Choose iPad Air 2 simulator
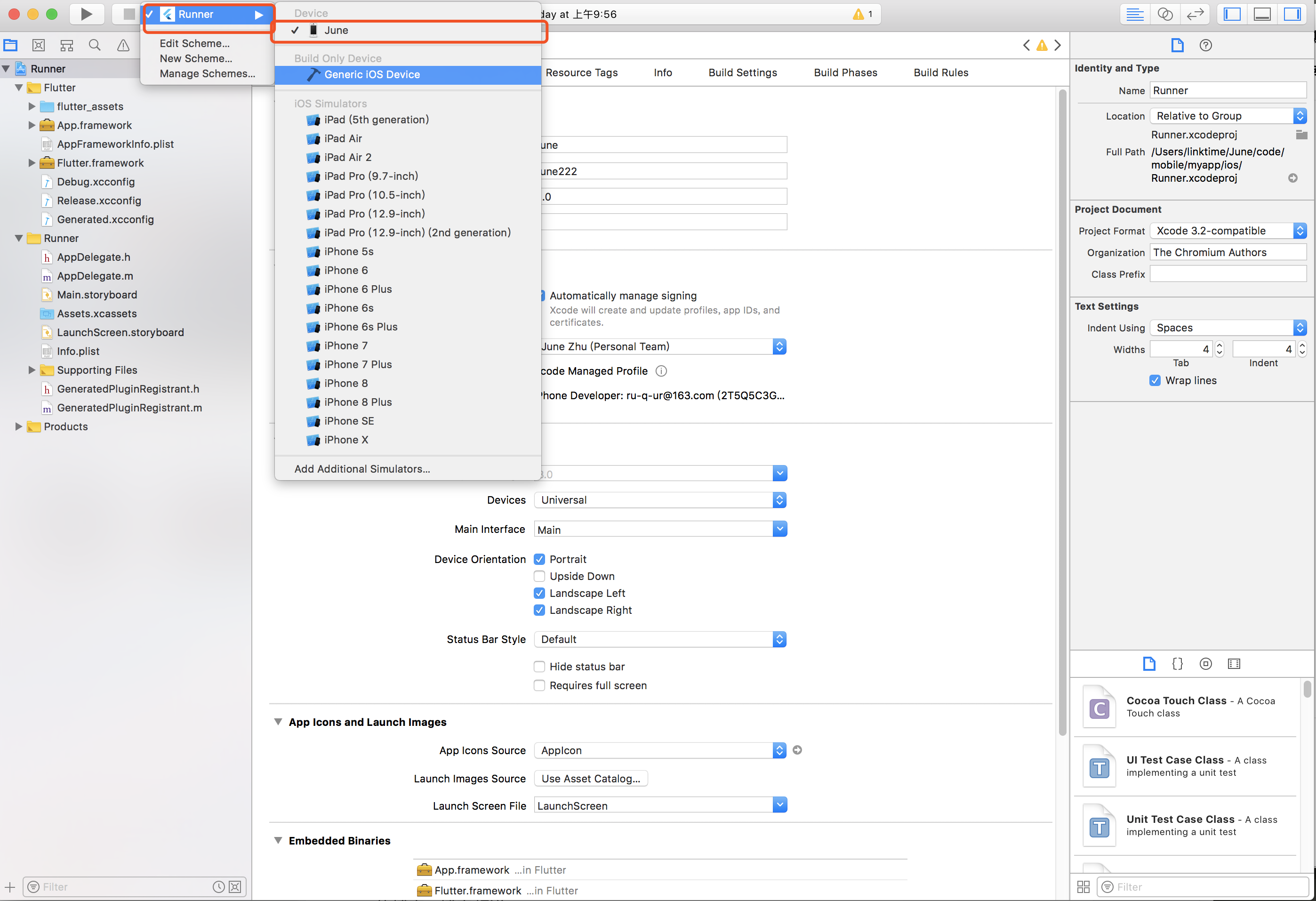This screenshot has width=1316, height=901. (408, 157)
